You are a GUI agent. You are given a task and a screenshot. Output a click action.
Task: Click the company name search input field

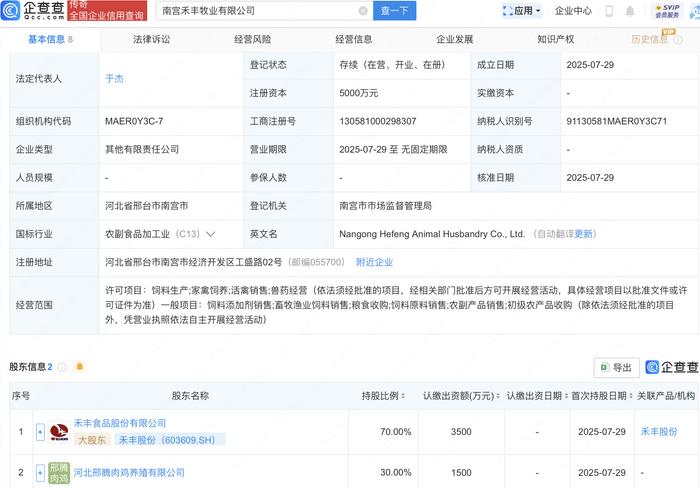[259, 11]
